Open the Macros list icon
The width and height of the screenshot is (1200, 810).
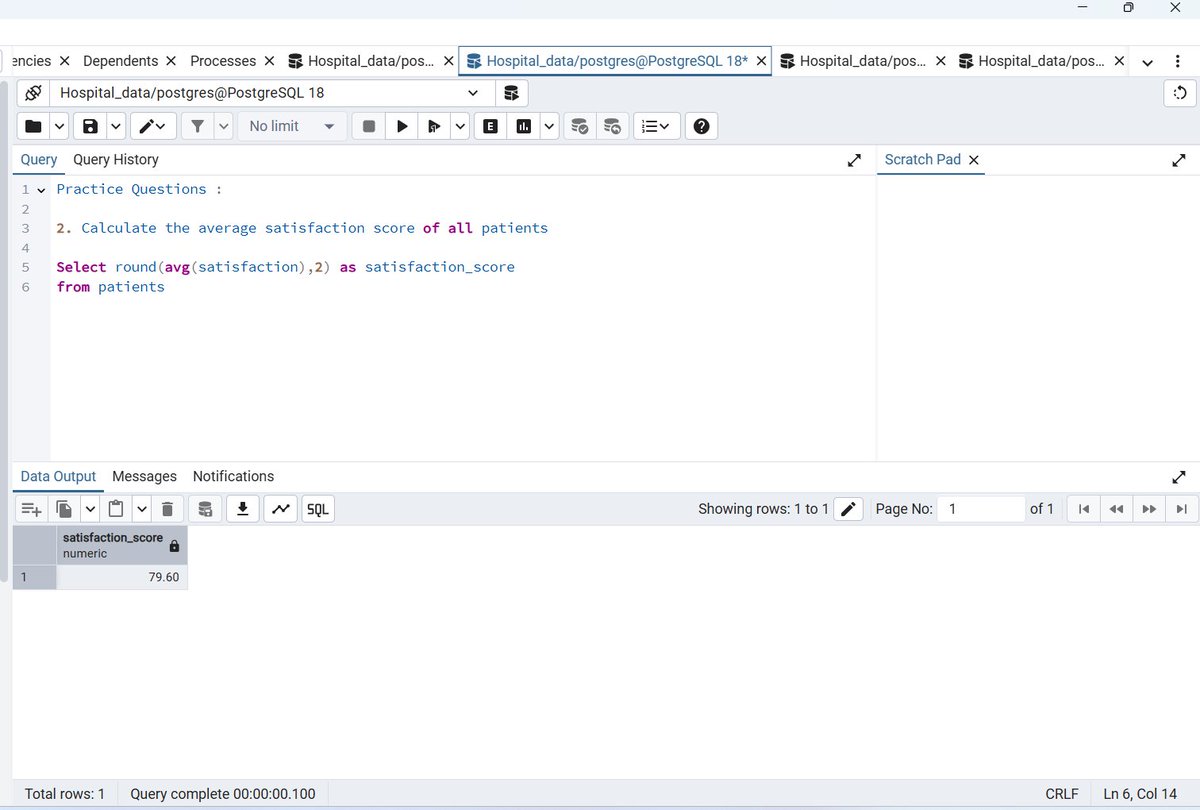pyautogui.click(x=656, y=126)
